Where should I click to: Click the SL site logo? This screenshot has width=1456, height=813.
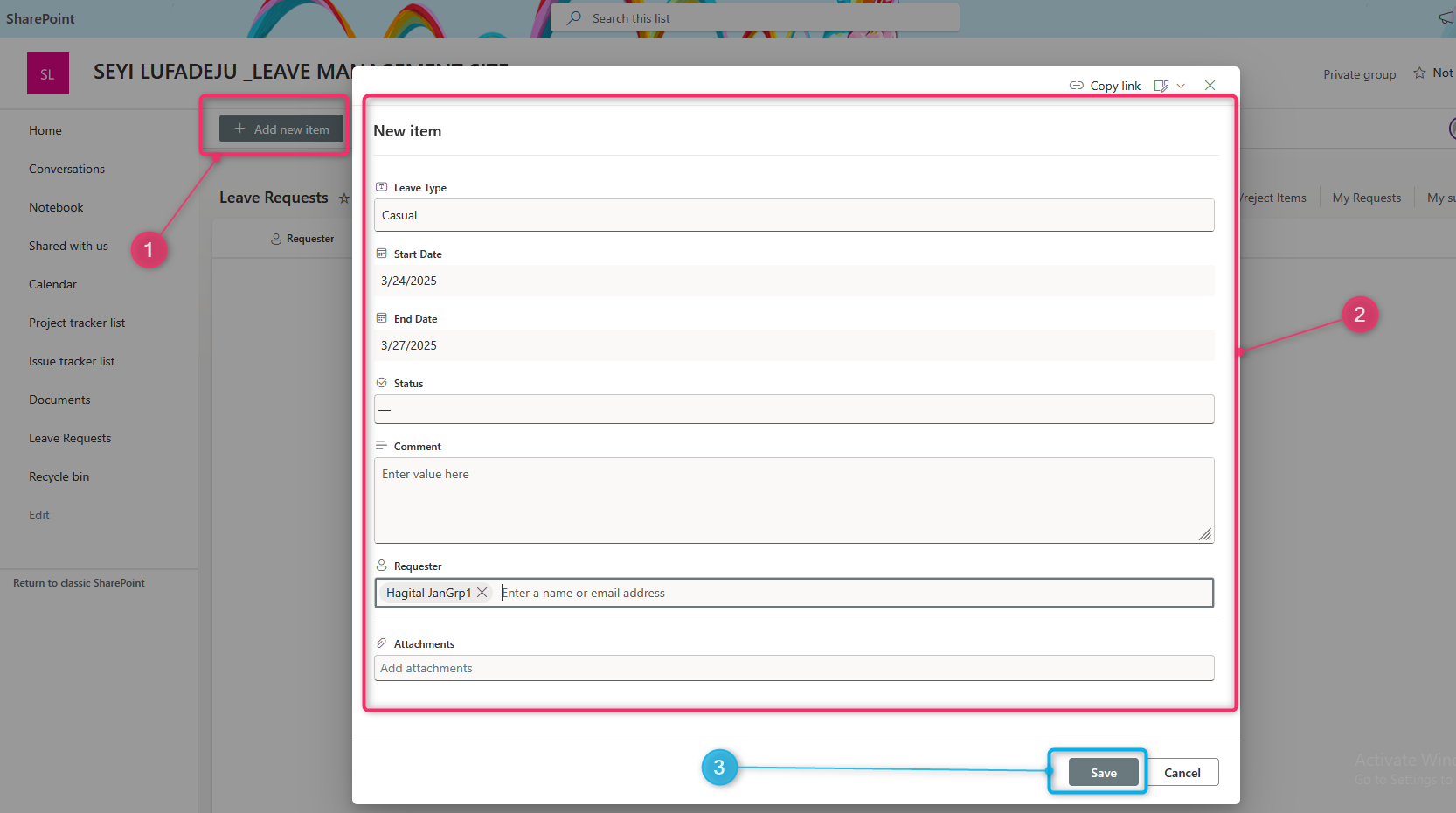48,73
